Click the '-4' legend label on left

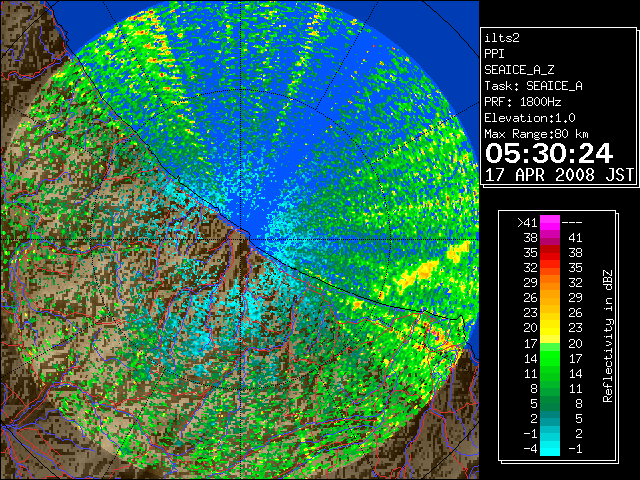[x=531, y=449]
